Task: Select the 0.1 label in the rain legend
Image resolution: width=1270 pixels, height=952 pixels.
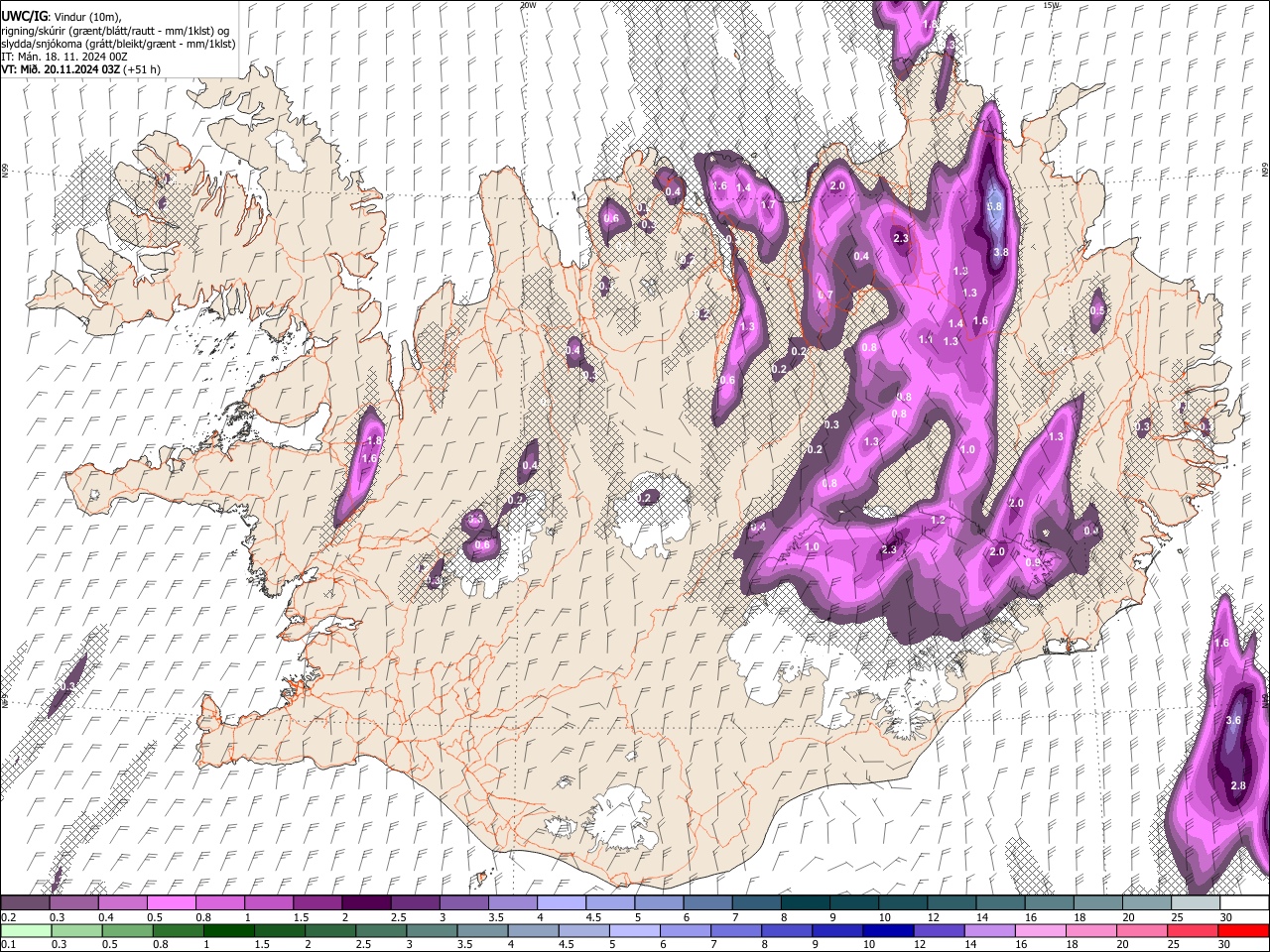Action: click(x=7, y=944)
